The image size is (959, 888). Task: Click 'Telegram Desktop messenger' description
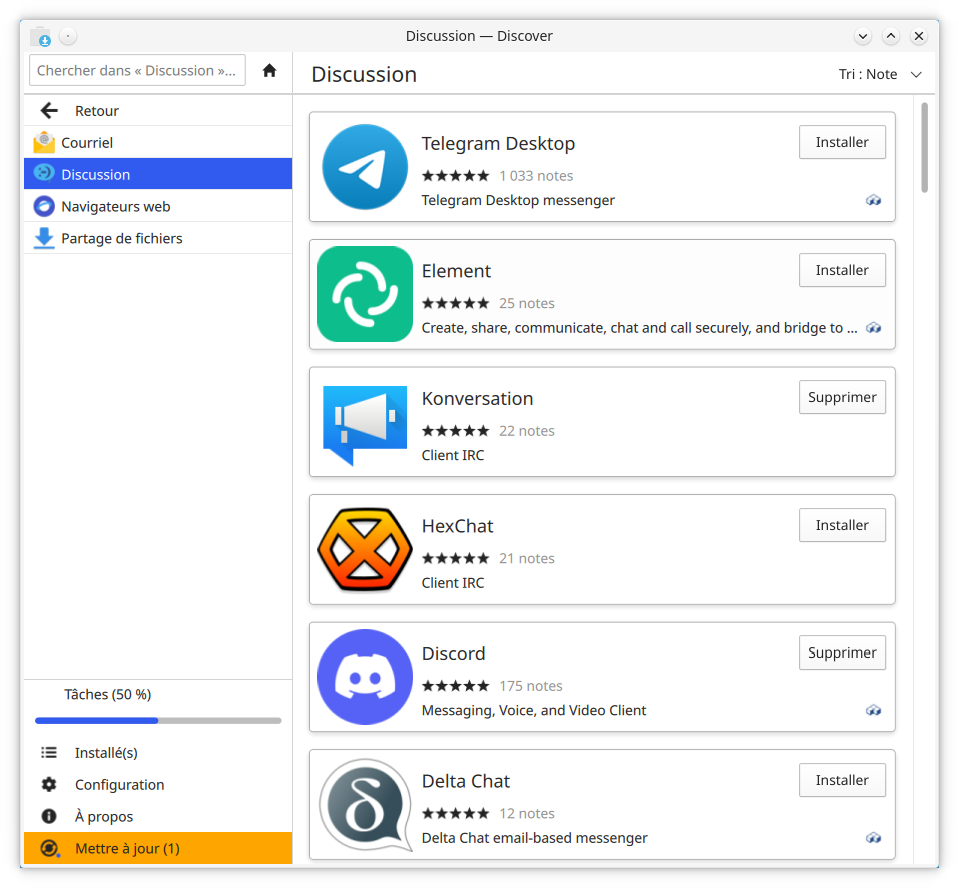pyautogui.click(x=518, y=200)
